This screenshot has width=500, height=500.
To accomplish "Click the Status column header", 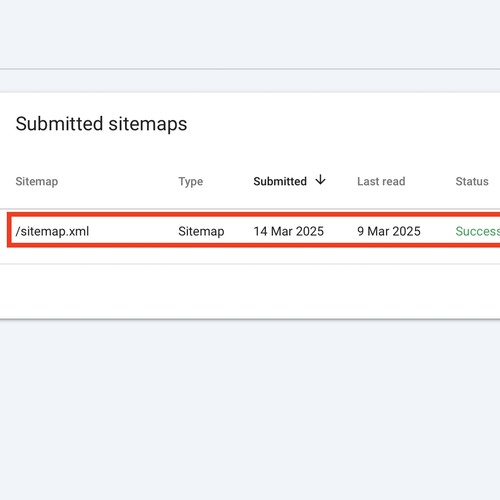I will (x=472, y=181).
